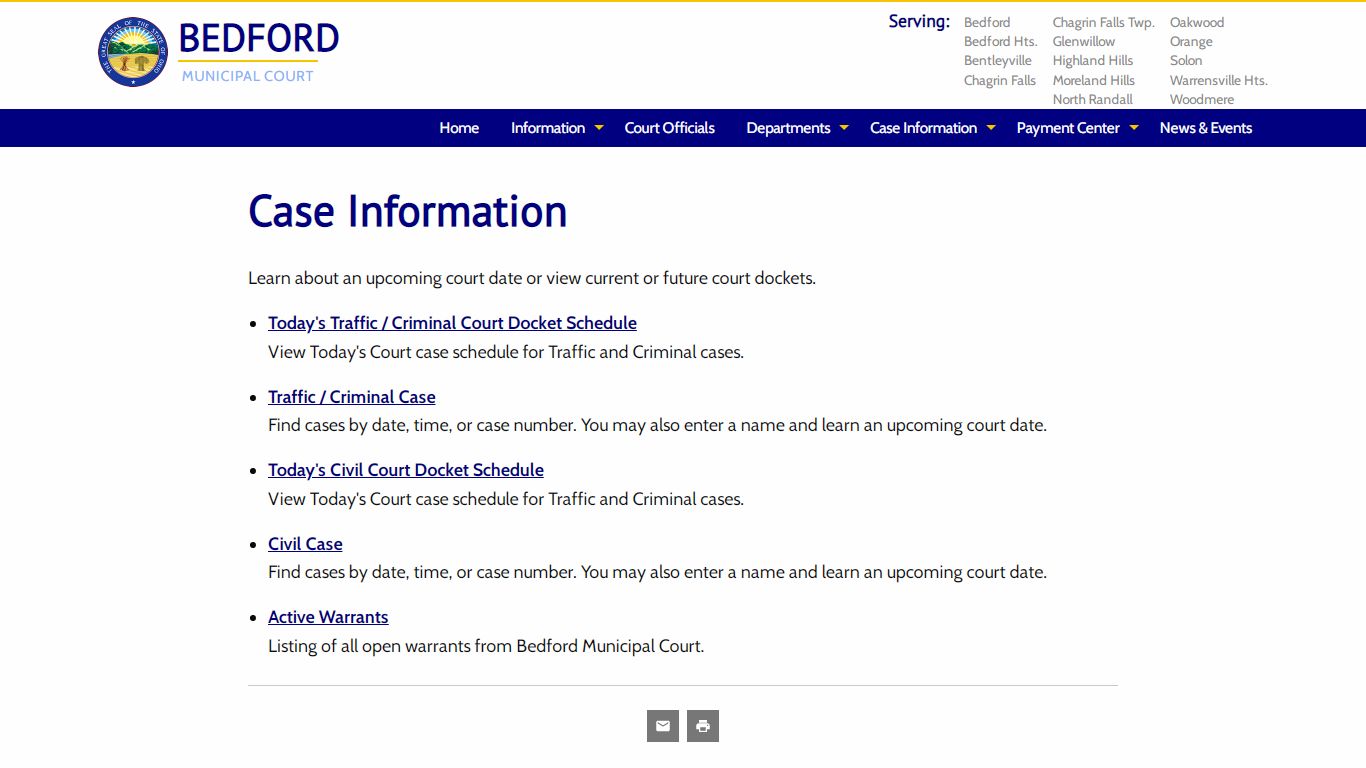Image resolution: width=1366 pixels, height=768 pixels.
Task: Click the Ohio state seal logo
Action: tap(133, 52)
